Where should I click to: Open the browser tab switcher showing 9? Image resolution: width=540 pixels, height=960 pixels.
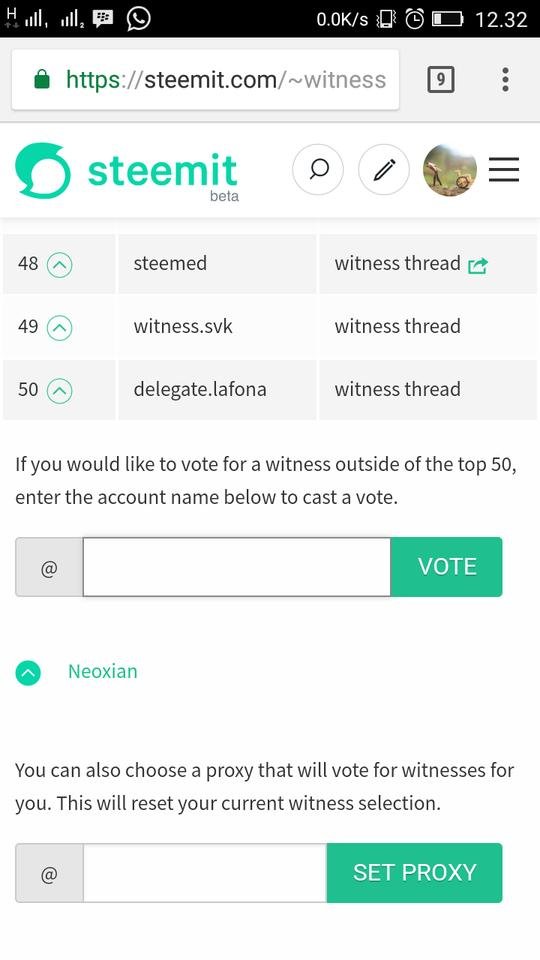tap(440, 80)
